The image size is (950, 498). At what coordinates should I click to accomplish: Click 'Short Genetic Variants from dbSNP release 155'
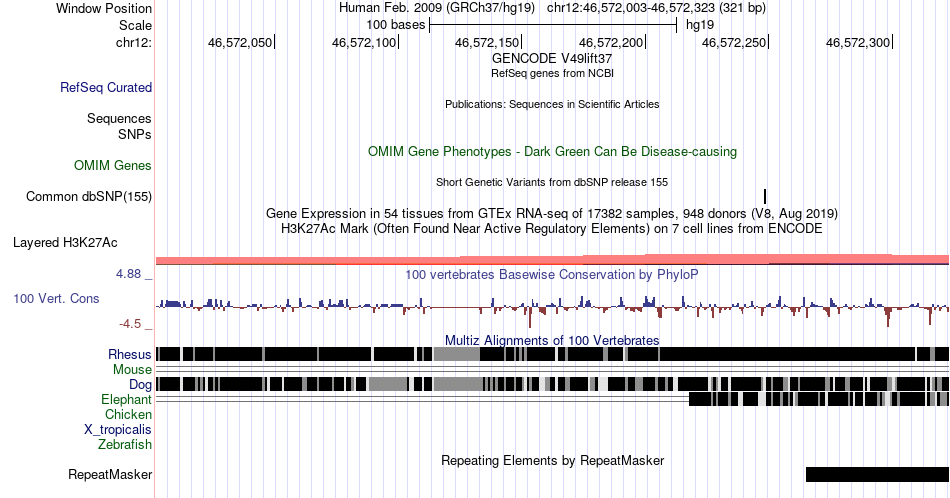[552, 182]
